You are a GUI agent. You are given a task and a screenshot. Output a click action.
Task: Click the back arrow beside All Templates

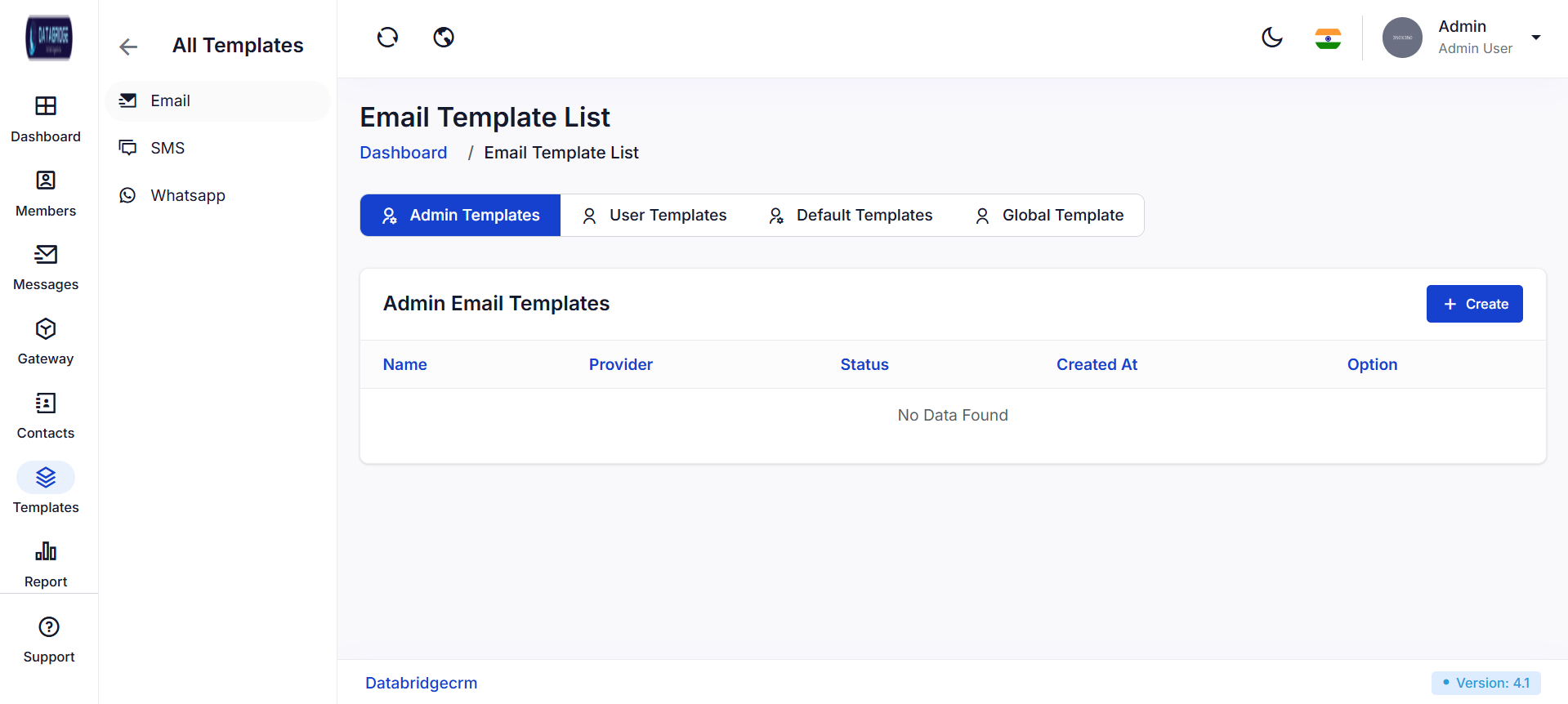[128, 47]
